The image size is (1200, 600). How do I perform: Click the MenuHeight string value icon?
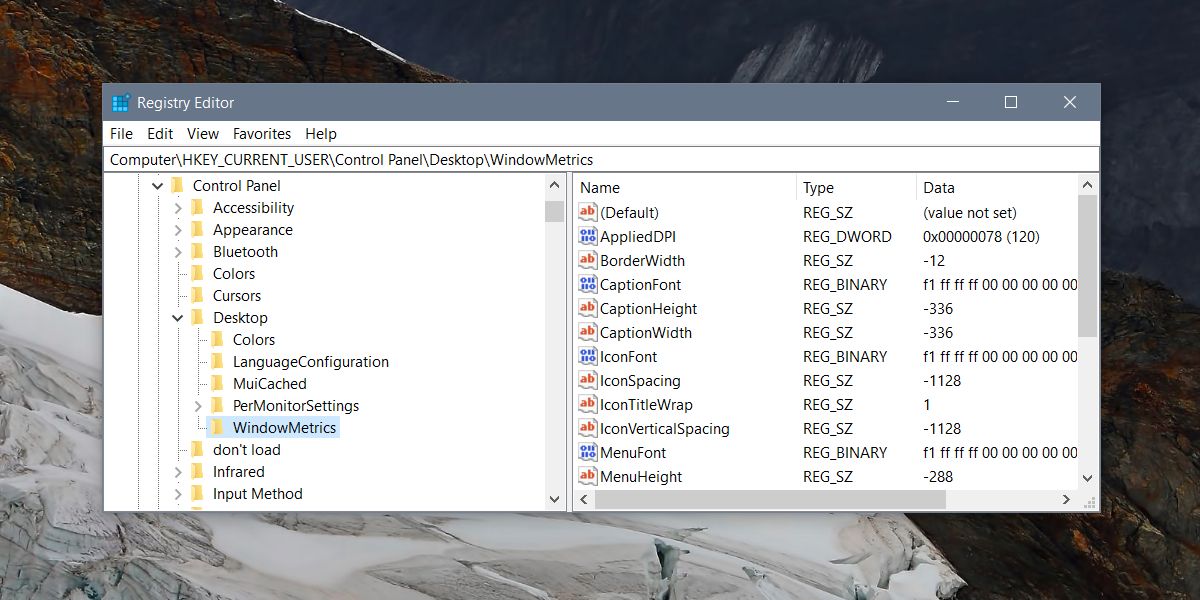click(x=587, y=476)
